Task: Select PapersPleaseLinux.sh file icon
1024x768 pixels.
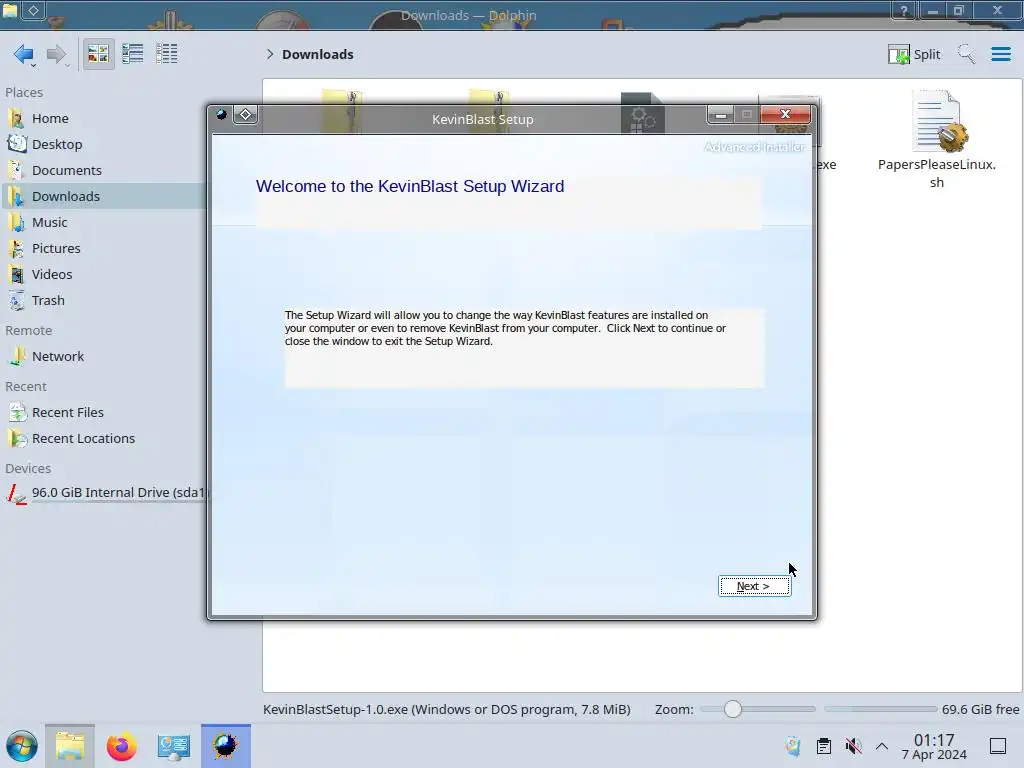Action: (x=938, y=122)
